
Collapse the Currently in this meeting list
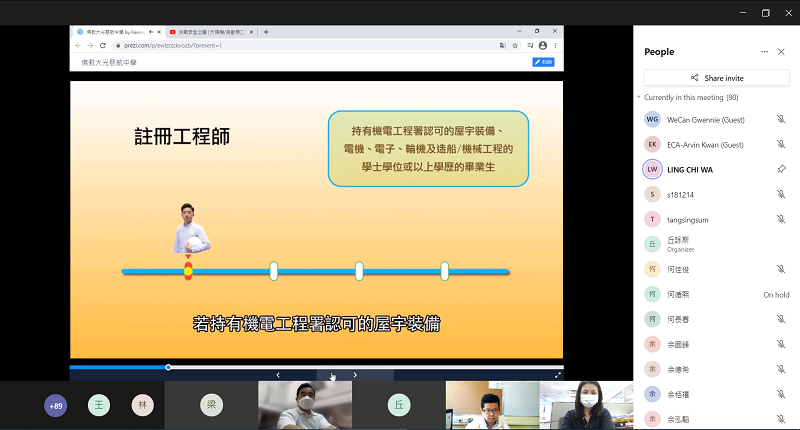click(640, 97)
